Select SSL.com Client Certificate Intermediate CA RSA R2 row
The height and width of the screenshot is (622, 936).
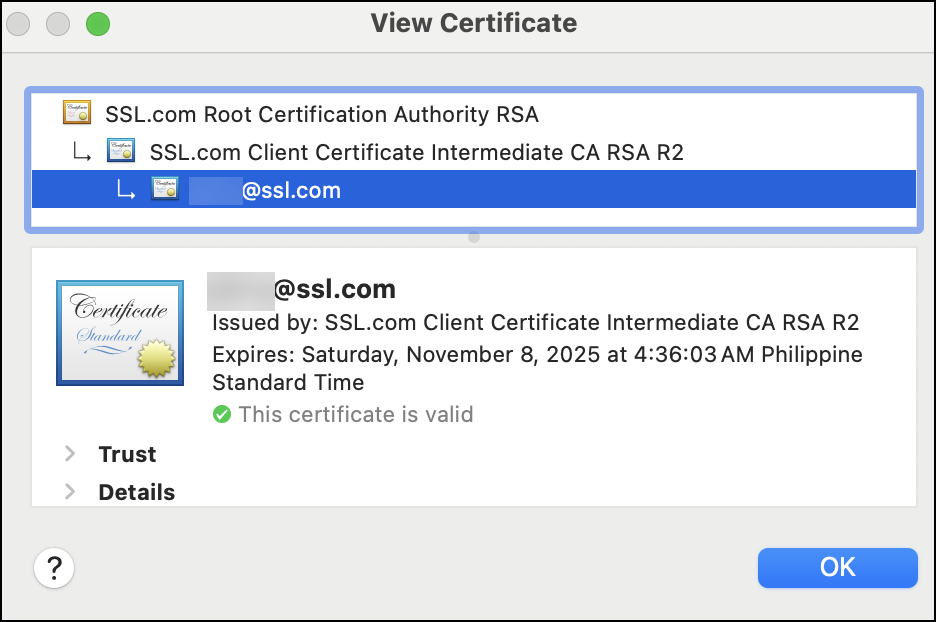click(x=474, y=152)
